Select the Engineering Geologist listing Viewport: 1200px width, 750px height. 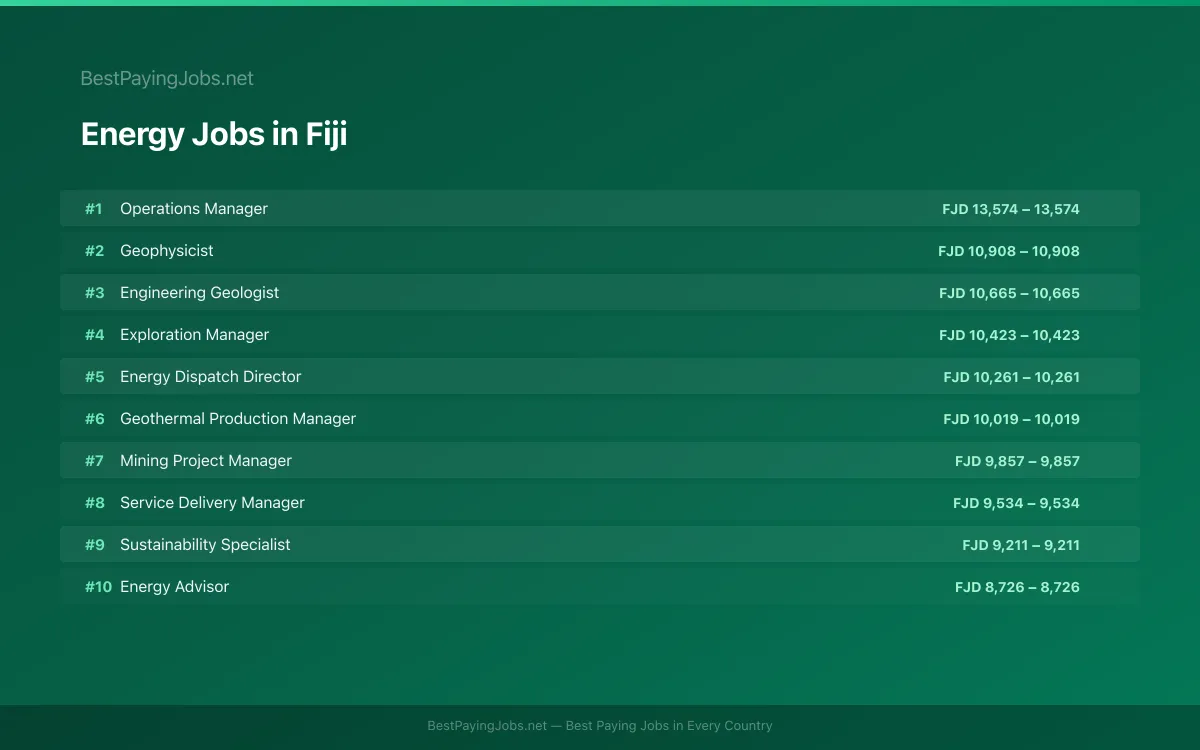pyautogui.click(x=600, y=293)
